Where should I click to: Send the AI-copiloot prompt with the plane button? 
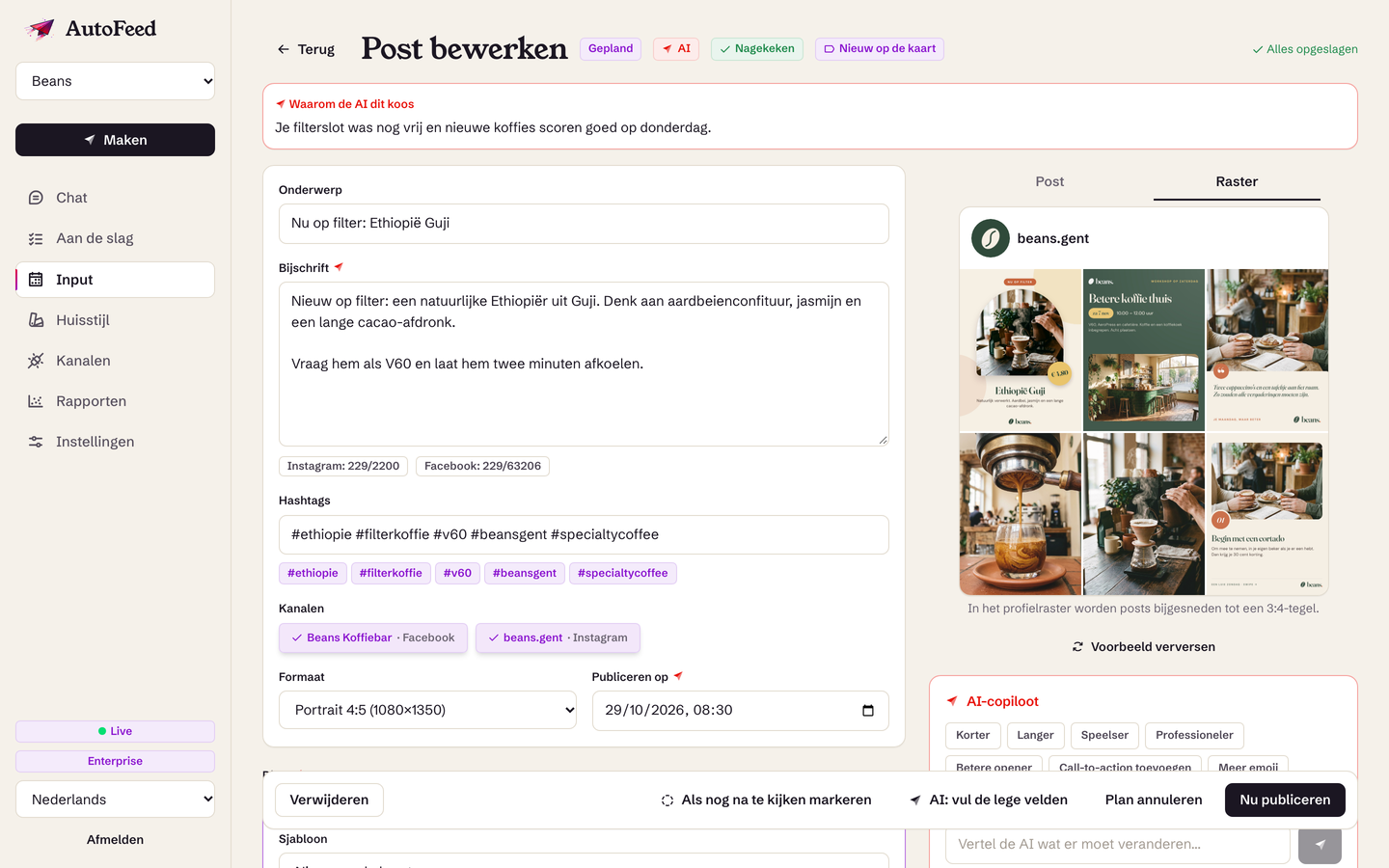1320,845
